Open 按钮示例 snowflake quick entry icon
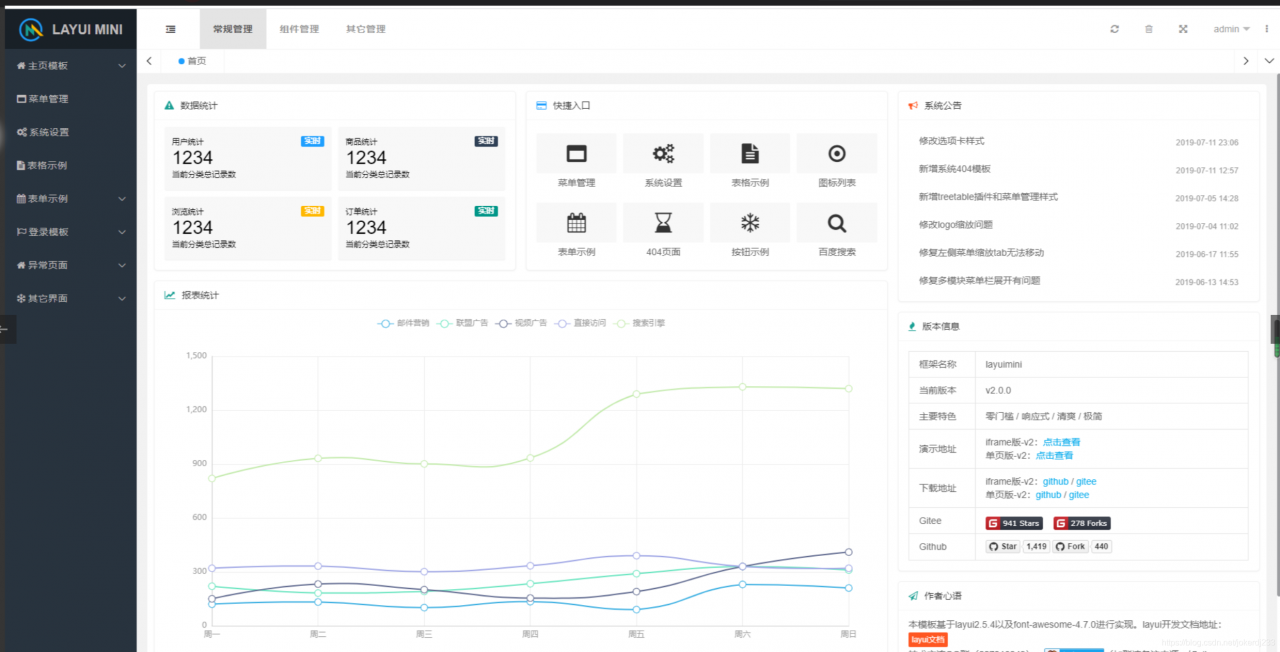This screenshot has width=1280, height=652. (x=750, y=222)
